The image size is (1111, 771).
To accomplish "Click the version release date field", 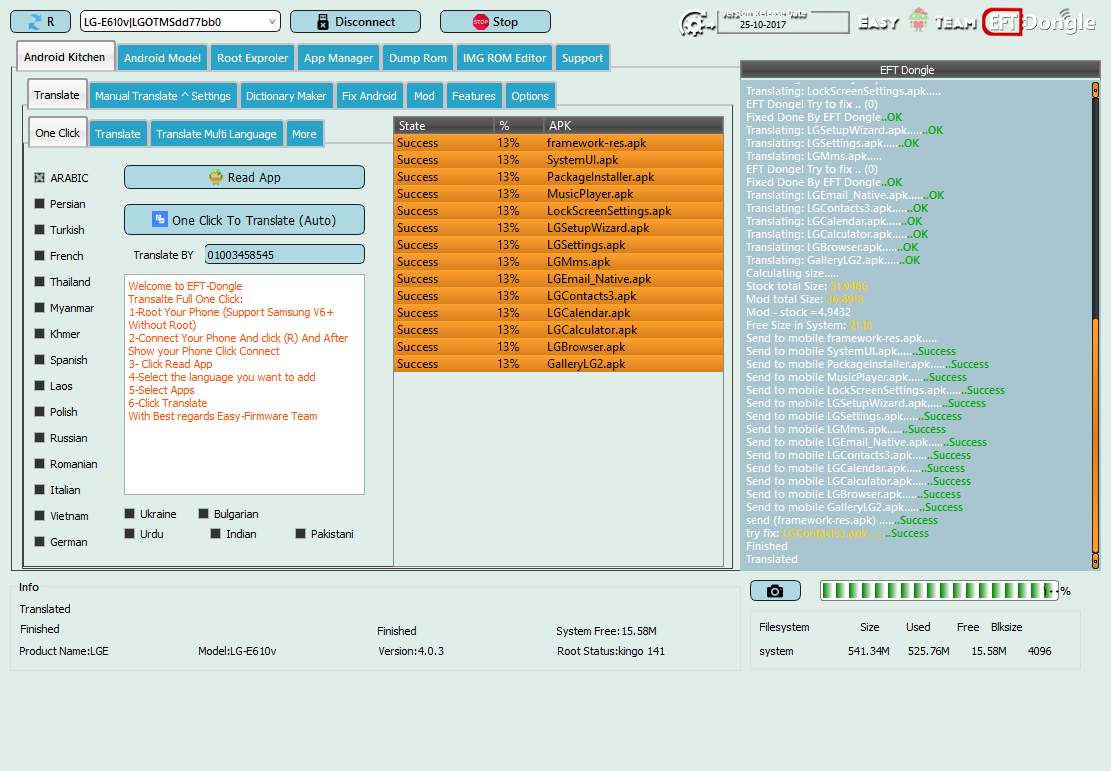I will pyautogui.click(x=783, y=23).
